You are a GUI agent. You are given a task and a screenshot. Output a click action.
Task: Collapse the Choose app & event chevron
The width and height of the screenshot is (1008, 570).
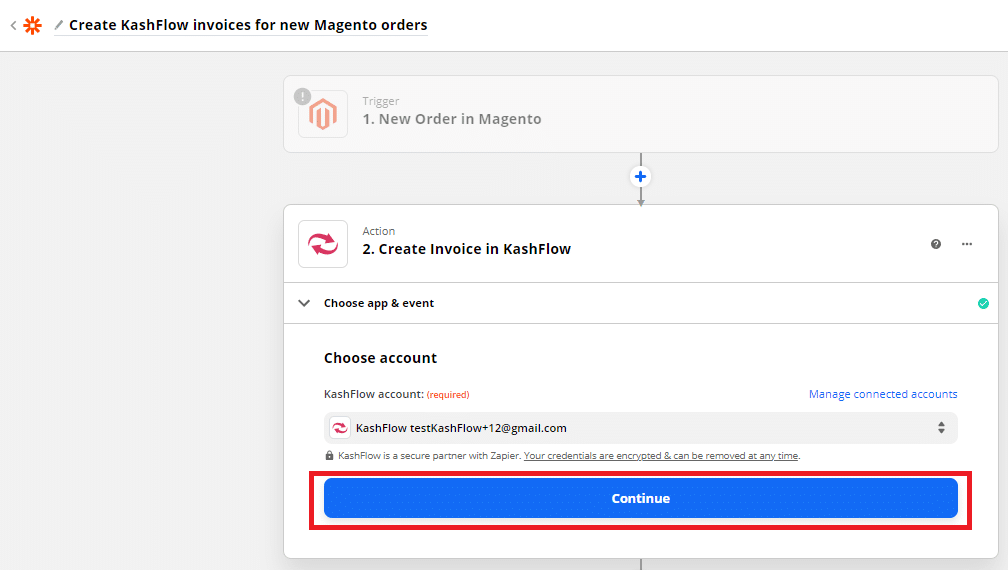(x=305, y=303)
